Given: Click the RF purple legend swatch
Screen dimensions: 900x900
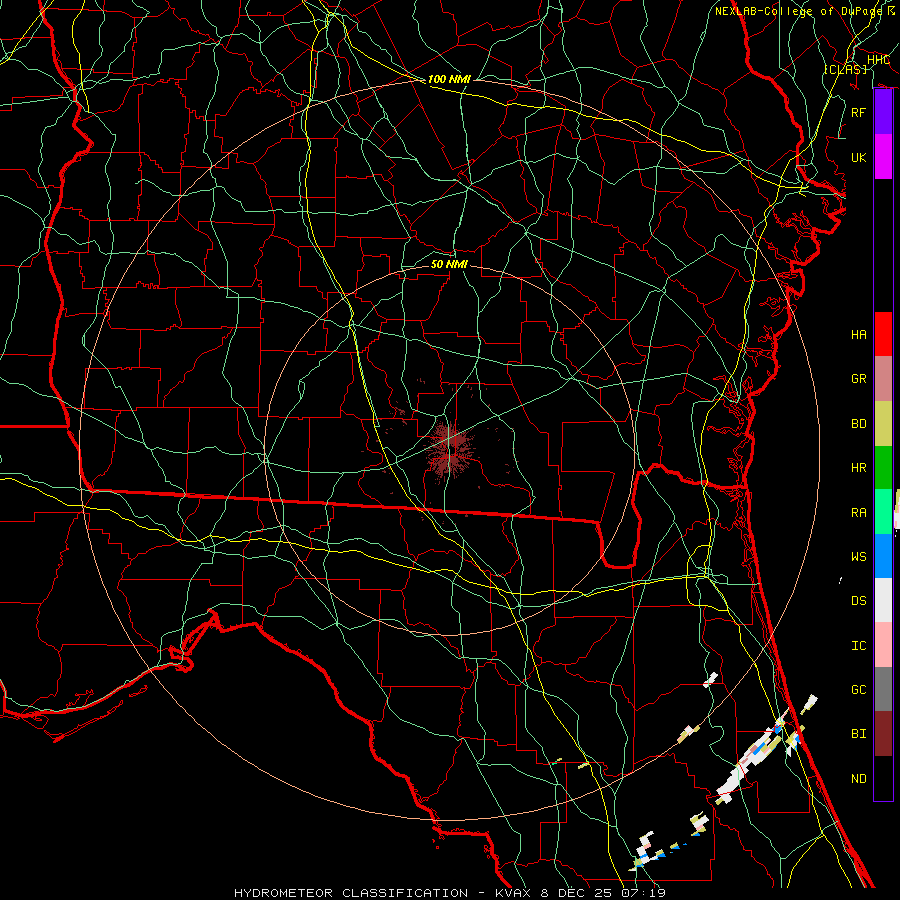Looking at the screenshot, I should tap(883, 112).
